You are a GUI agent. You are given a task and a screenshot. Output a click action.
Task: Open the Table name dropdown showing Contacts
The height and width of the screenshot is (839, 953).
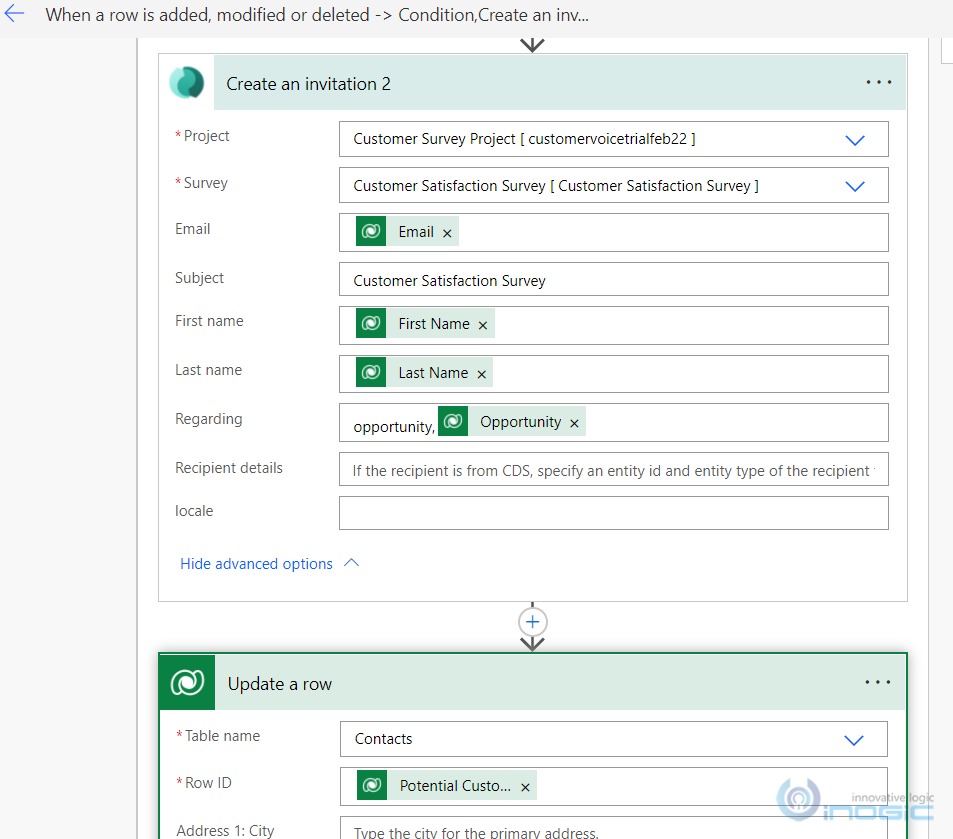pyautogui.click(x=855, y=739)
